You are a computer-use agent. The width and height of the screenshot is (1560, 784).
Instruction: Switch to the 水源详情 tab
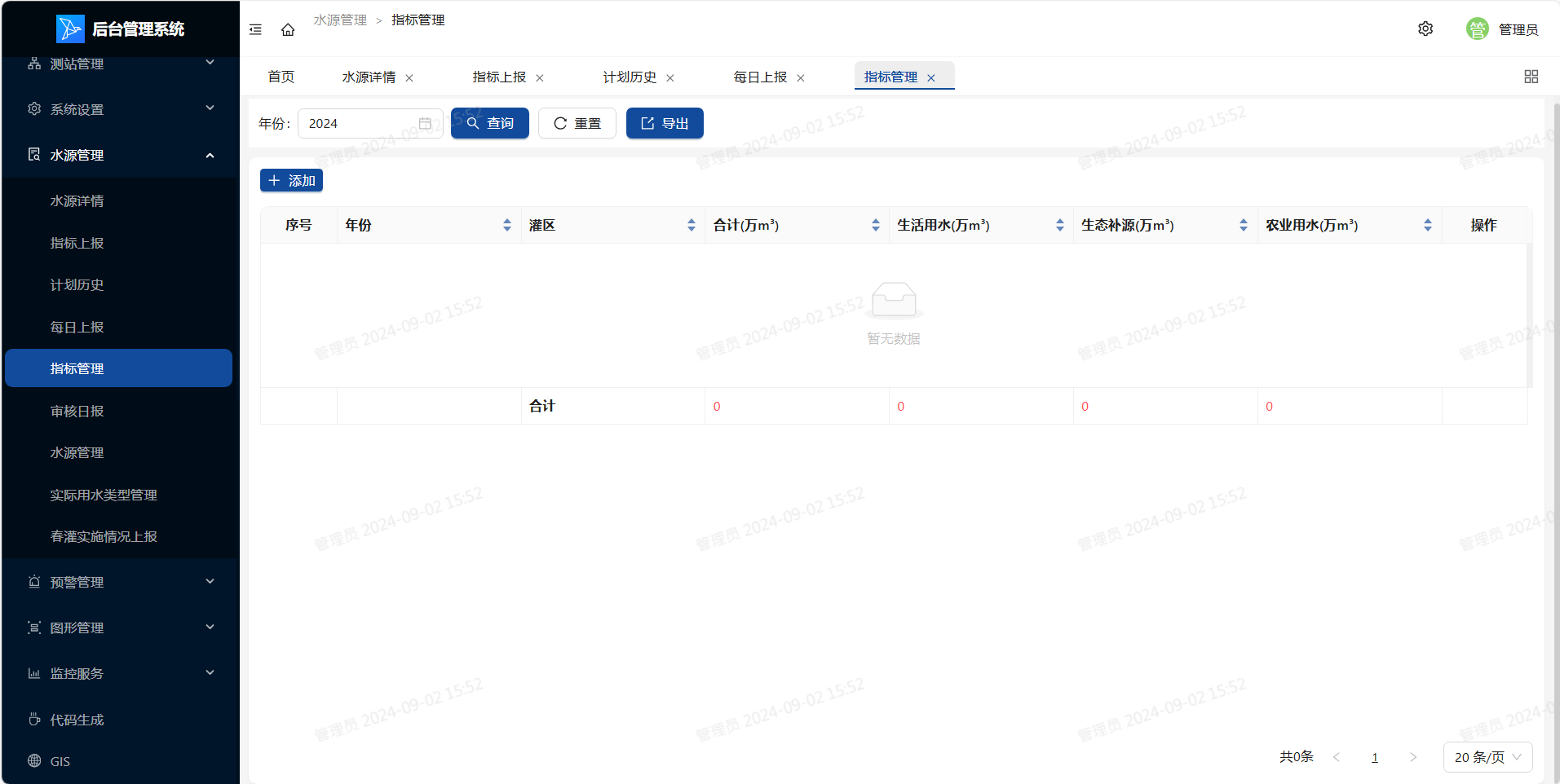369,77
